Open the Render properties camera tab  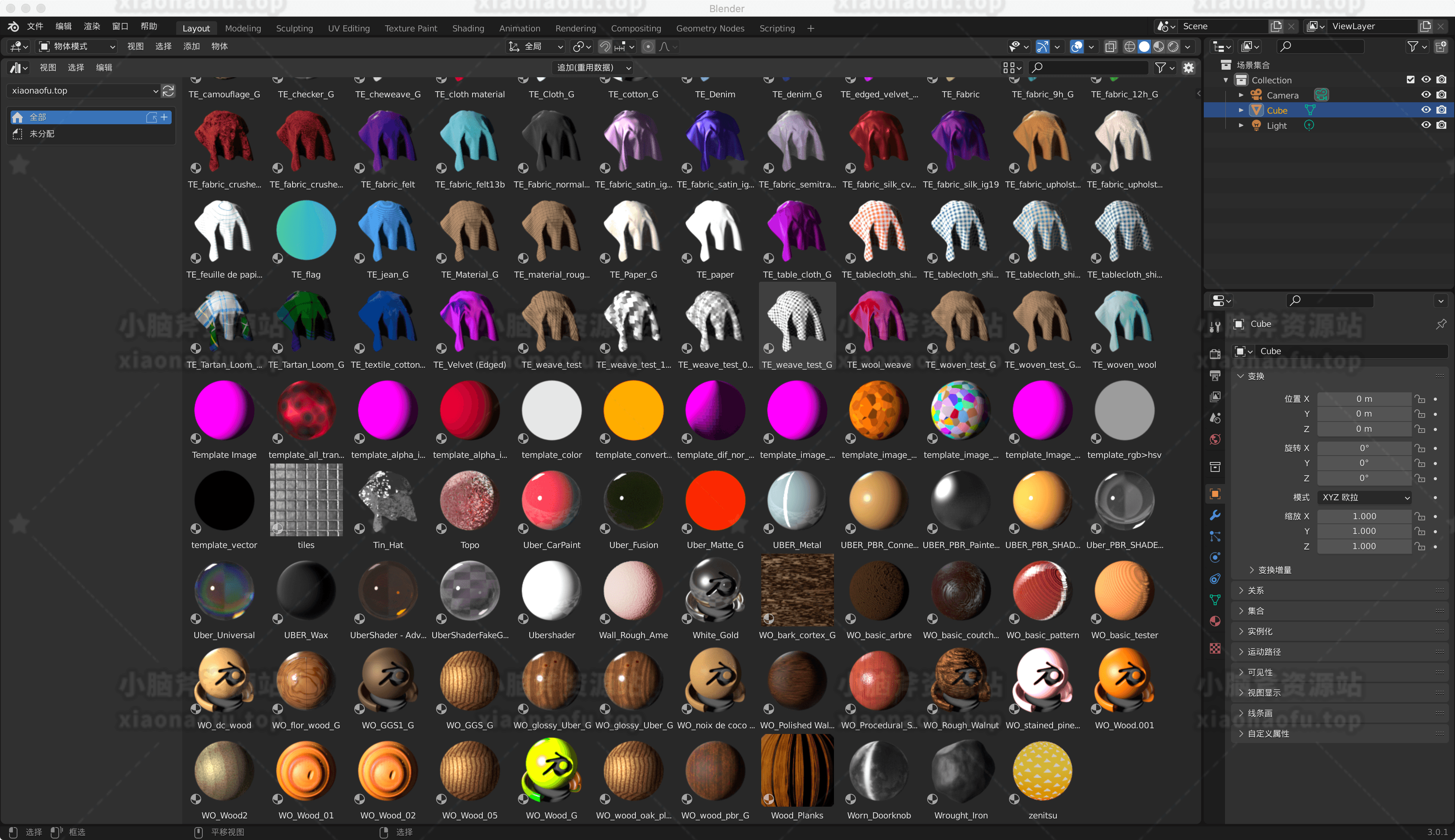[1215, 354]
